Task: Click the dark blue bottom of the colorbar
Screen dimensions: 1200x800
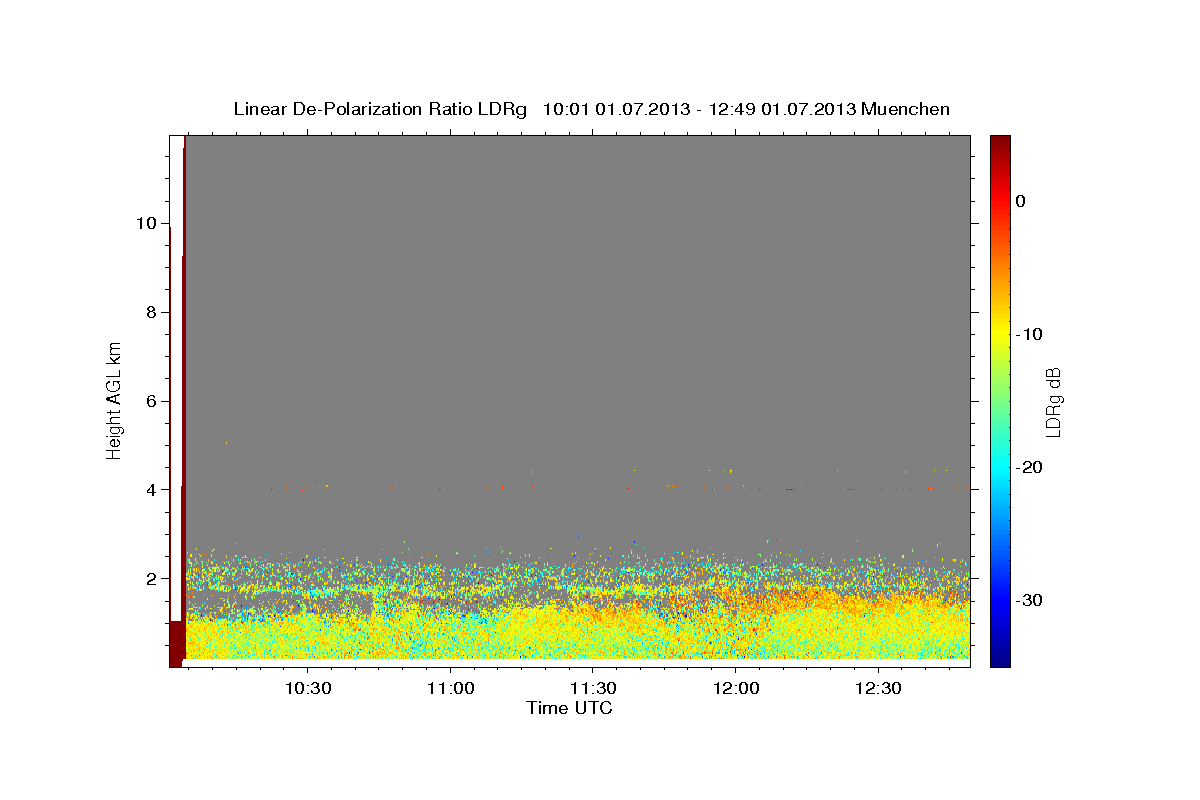Action: [x=1000, y=657]
